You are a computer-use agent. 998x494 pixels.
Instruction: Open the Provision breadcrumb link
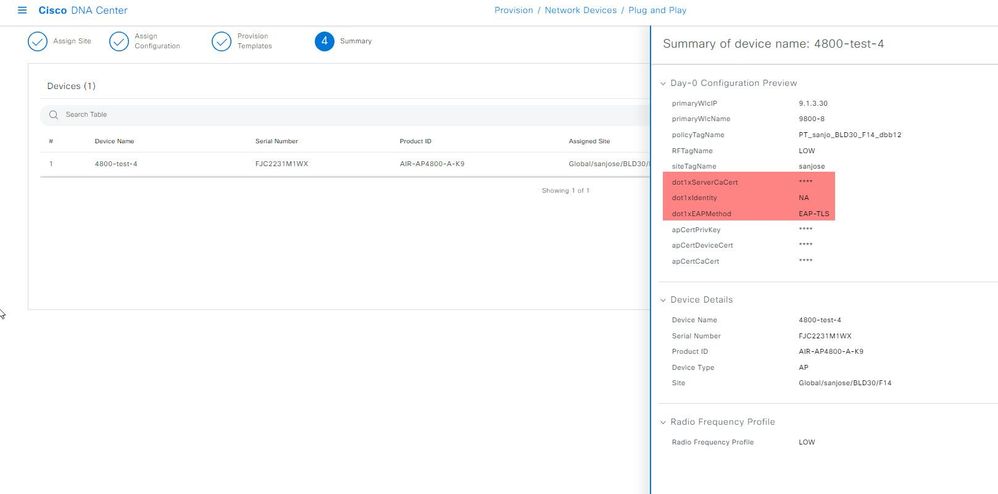tap(514, 10)
